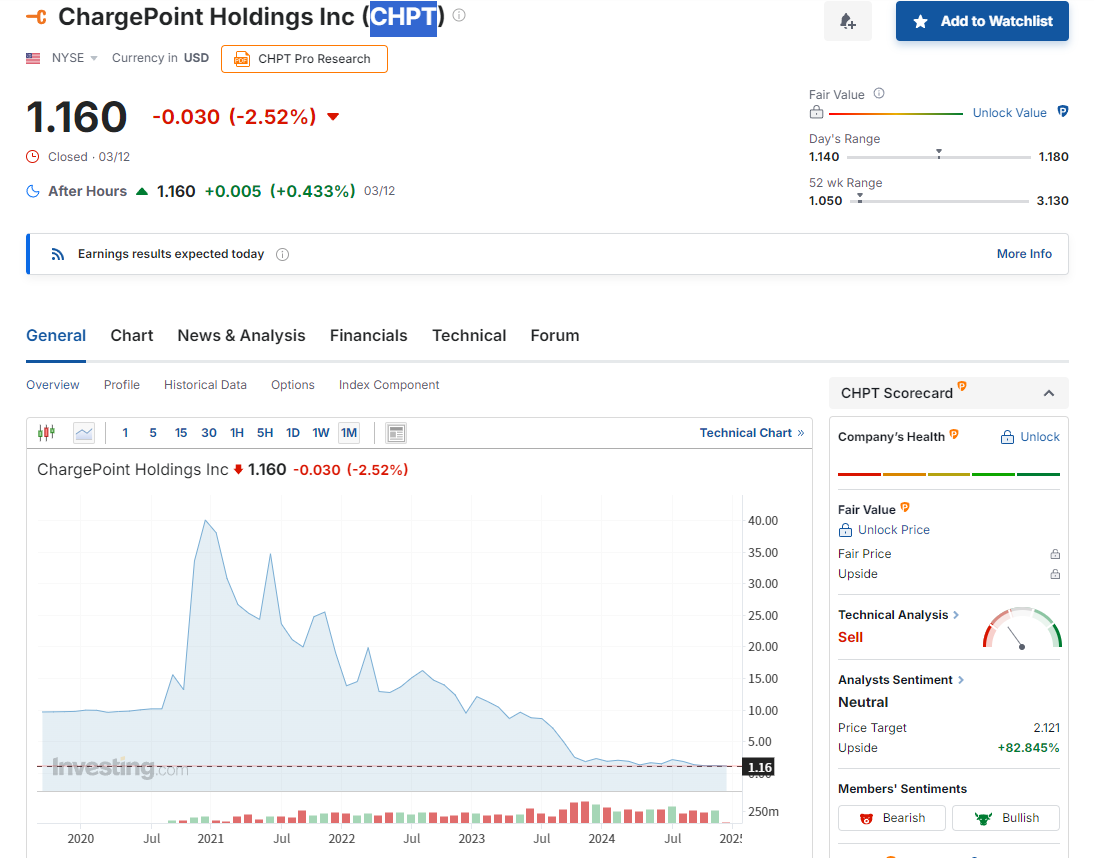This screenshot has height=858, width=1094.
Task: Open Technical Analysis details
Action: click(x=899, y=615)
